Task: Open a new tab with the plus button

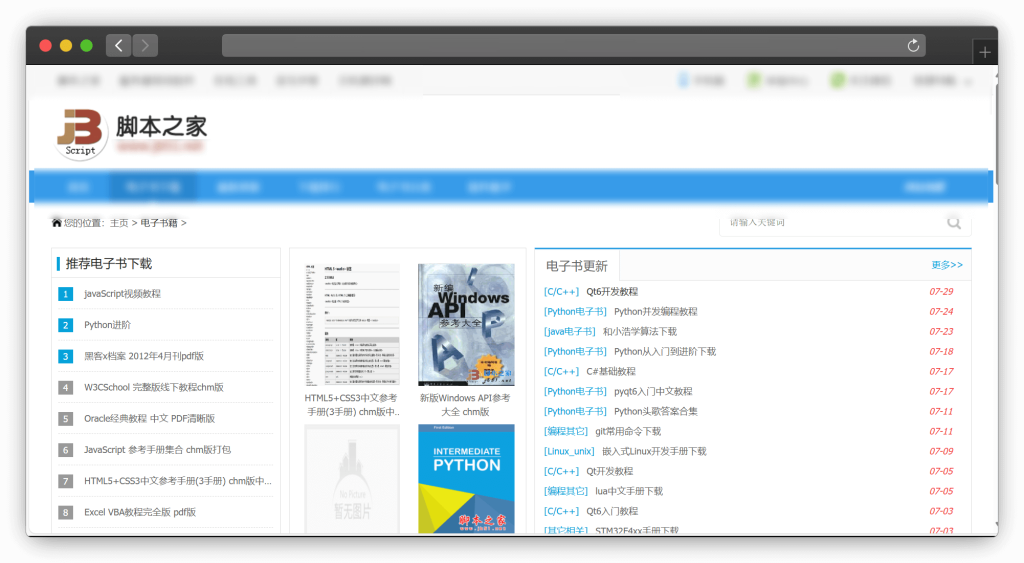Action: click(985, 52)
